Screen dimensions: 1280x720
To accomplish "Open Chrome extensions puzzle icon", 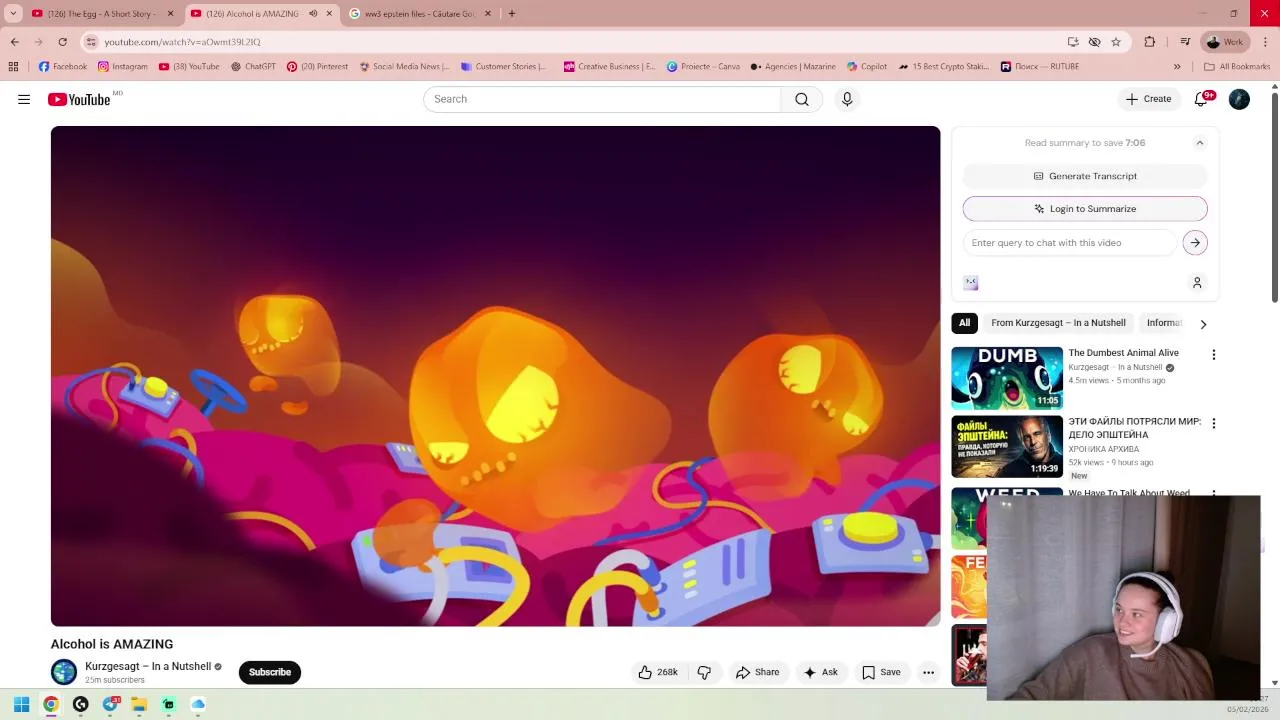I will pos(1150,42).
